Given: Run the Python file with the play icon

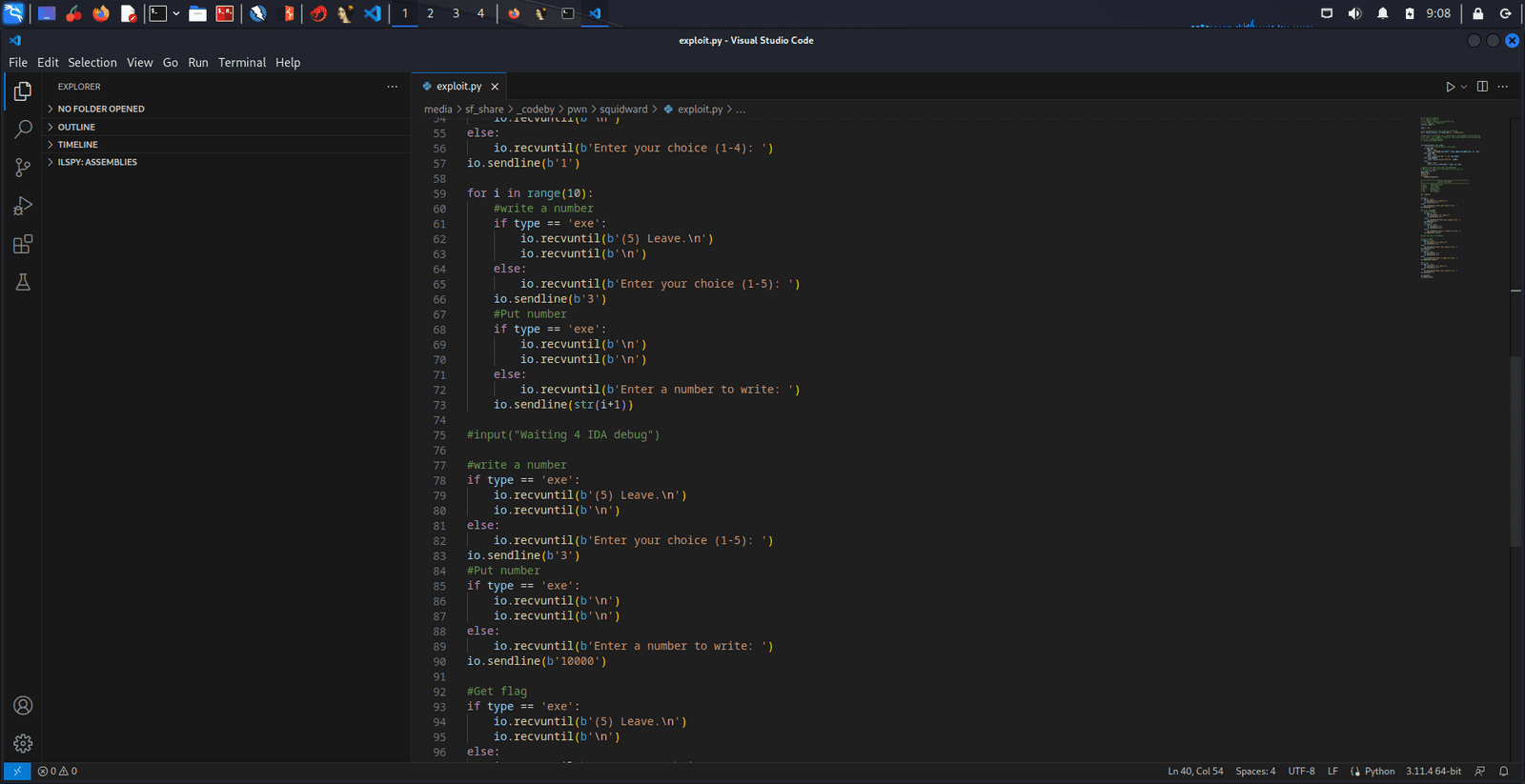Looking at the screenshot, I should [x=1451, y=87].
